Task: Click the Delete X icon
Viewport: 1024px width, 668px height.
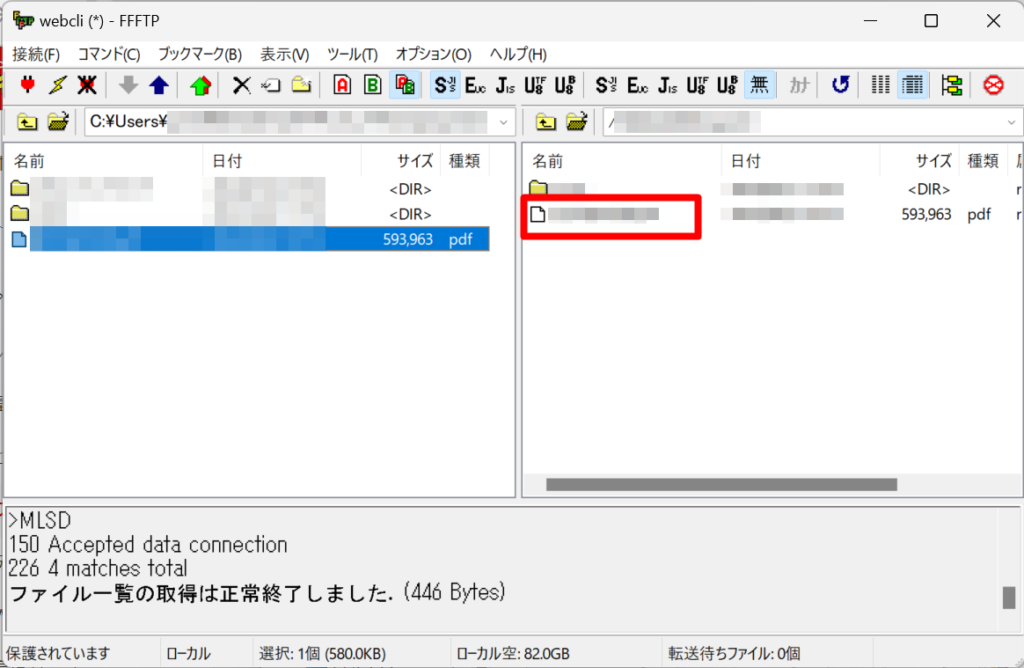Action: click(242, 85)
